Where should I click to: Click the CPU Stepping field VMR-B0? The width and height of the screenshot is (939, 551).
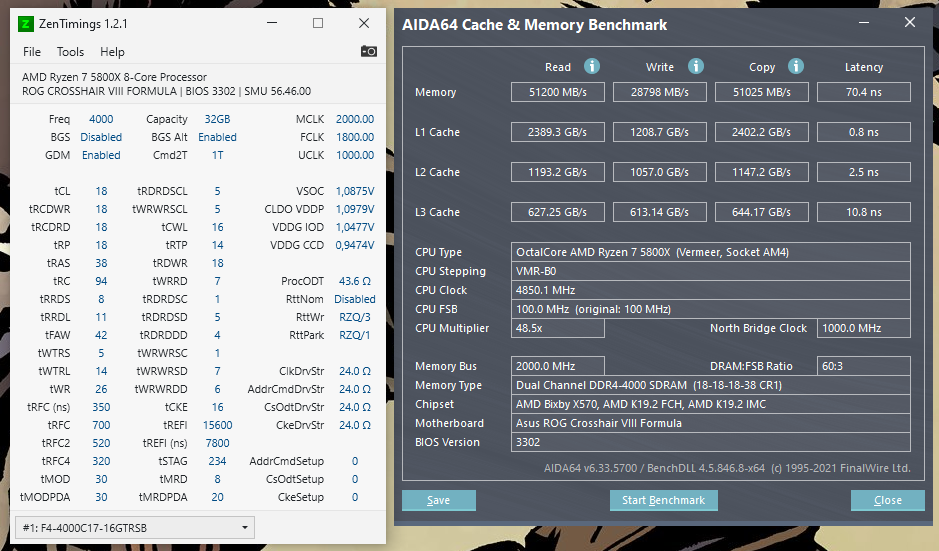coord(711,271)
